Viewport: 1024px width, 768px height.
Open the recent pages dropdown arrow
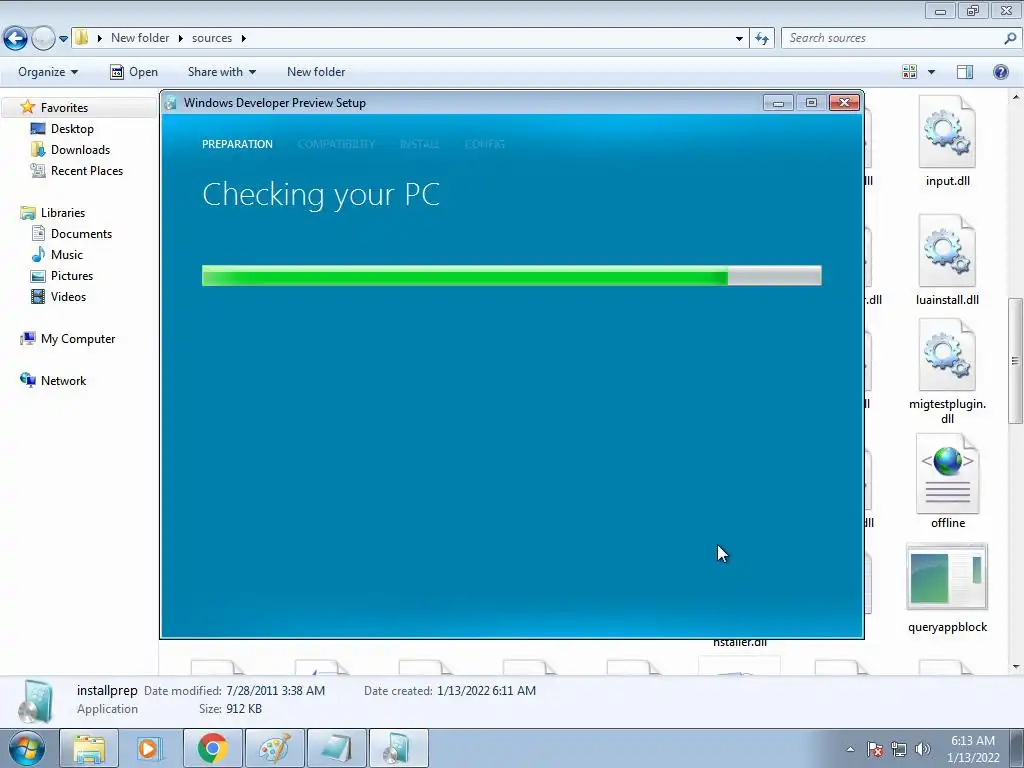click(x=63, y=39)
